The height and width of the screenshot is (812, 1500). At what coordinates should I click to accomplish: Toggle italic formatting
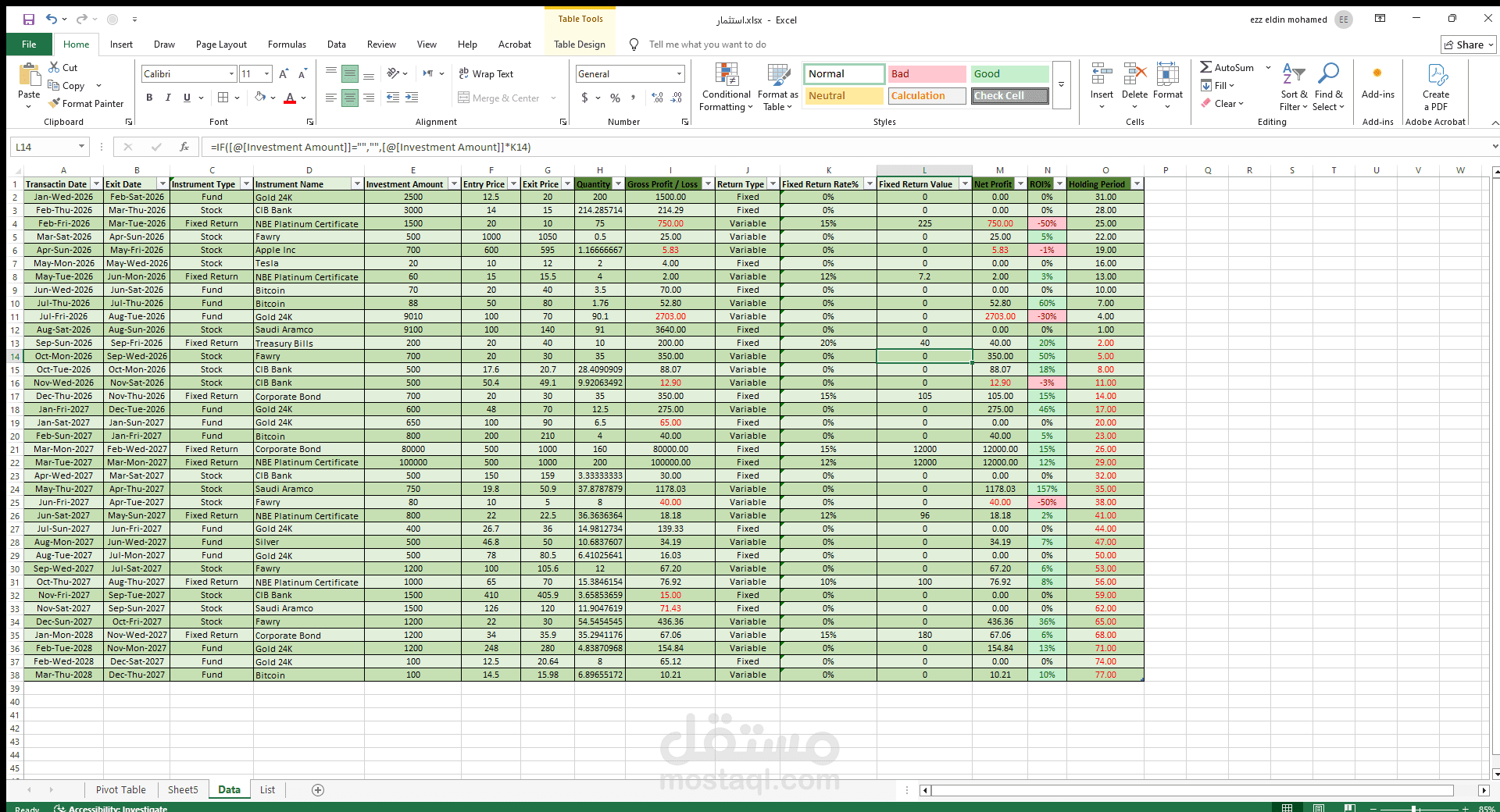tap(167, 97)
